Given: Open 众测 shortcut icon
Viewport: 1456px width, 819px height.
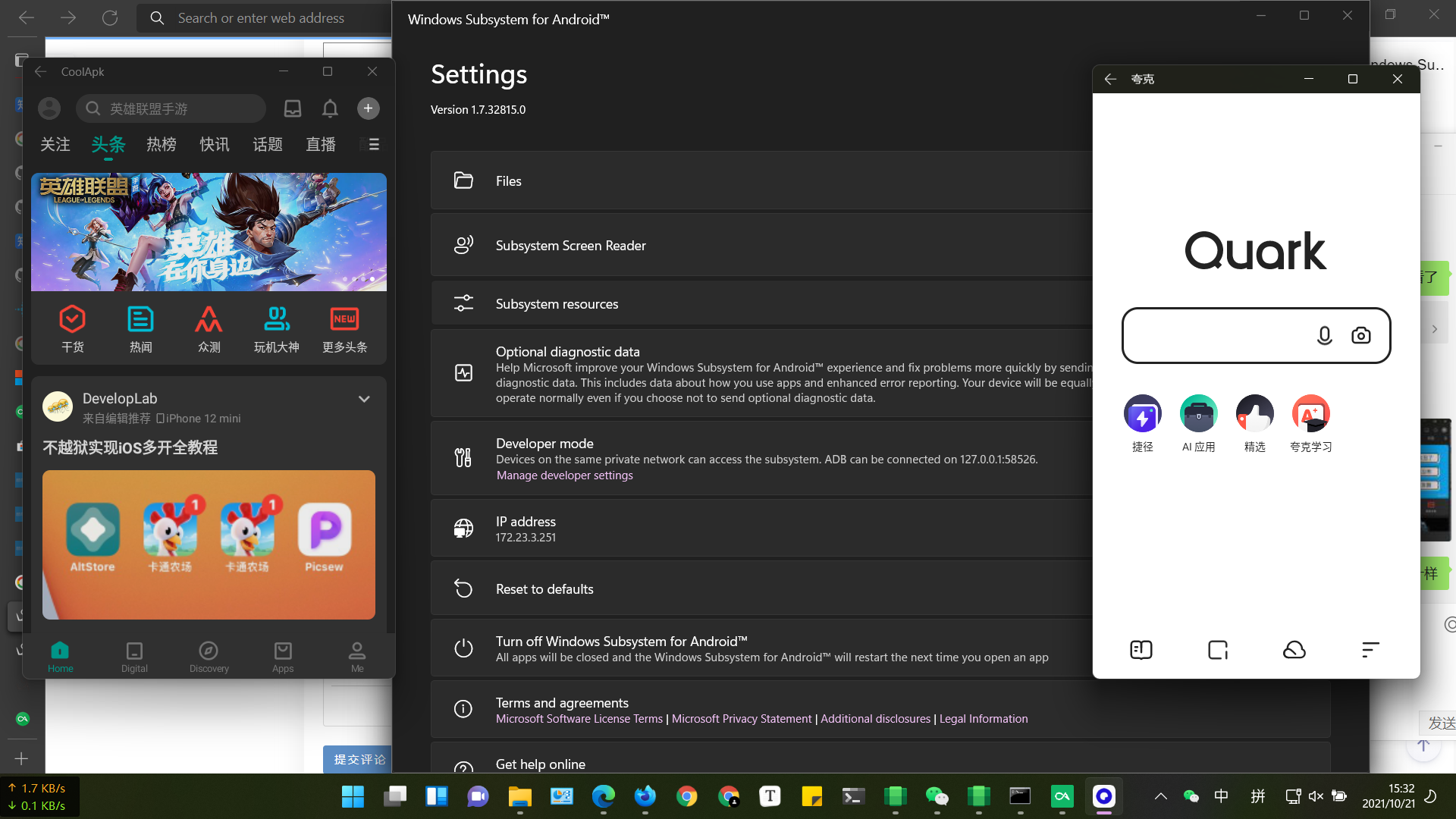Looking at the screenshot, I should point(209,329).
